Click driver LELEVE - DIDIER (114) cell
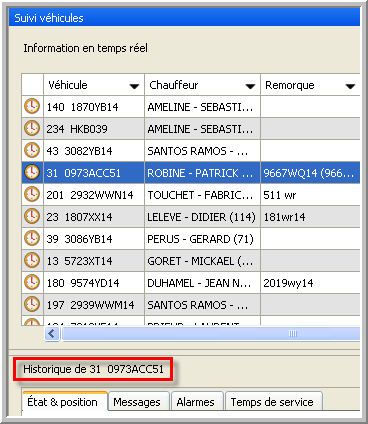Screen dimensions: 368x424 [x=202, y=217]
